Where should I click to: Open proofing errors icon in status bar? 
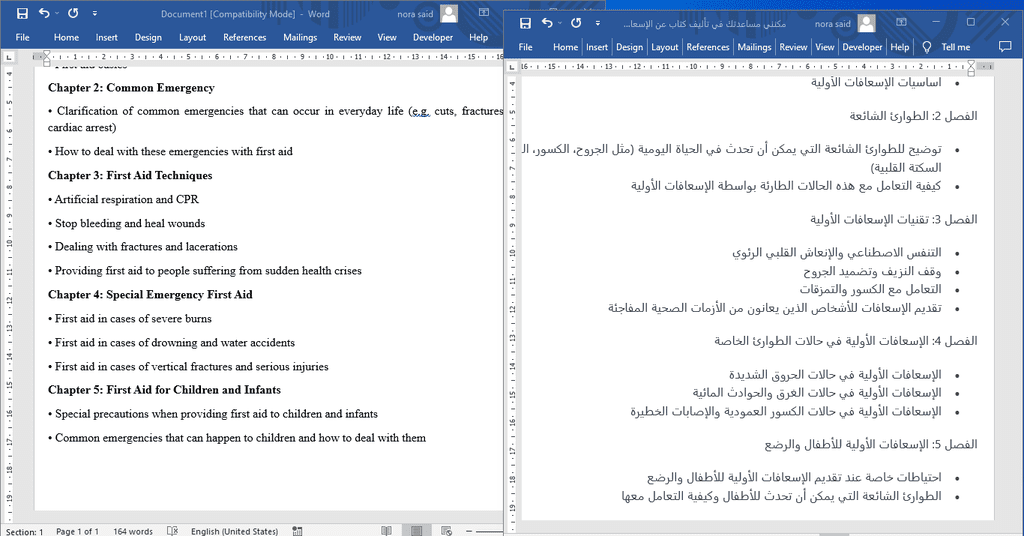click(x=172, y=531)
